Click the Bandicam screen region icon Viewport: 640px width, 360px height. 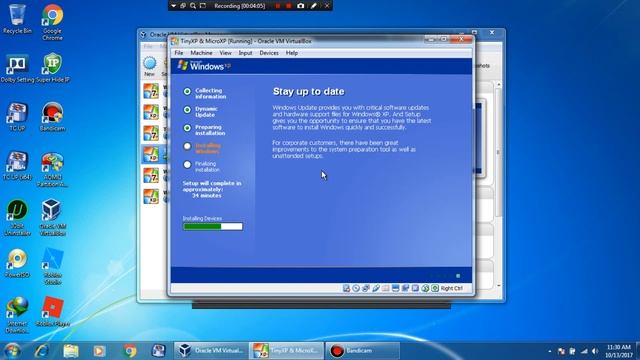click(202, 6)
